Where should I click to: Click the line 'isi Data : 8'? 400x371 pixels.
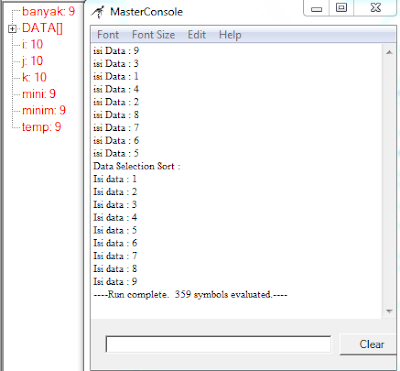[116, 115]
